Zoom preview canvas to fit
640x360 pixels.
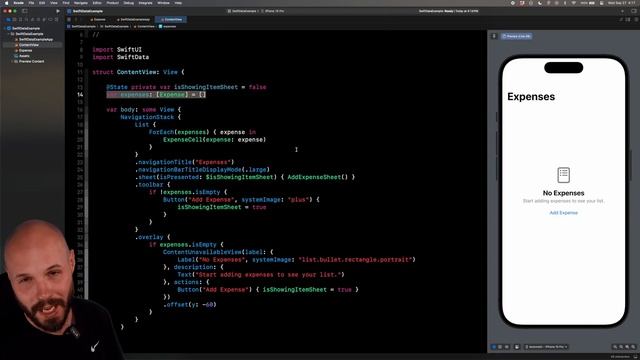tap(627, 347)
